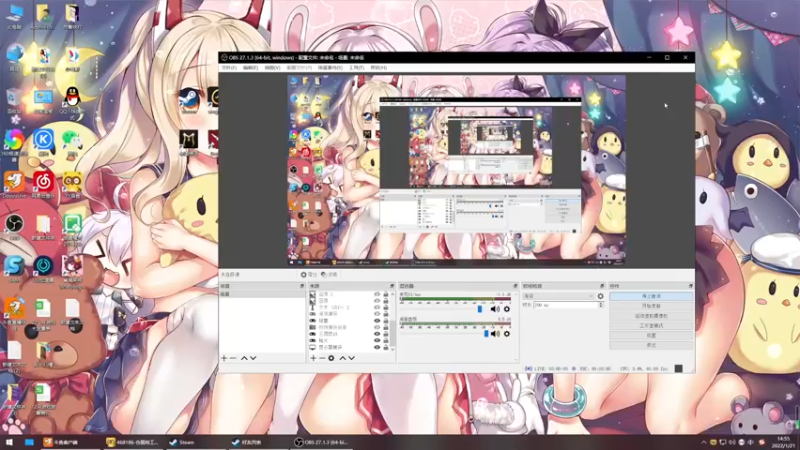Toggle lock icon of 显示器捕获 source
Image resolution: width=800 pixels, height=450 pixels.
[386, 347]
